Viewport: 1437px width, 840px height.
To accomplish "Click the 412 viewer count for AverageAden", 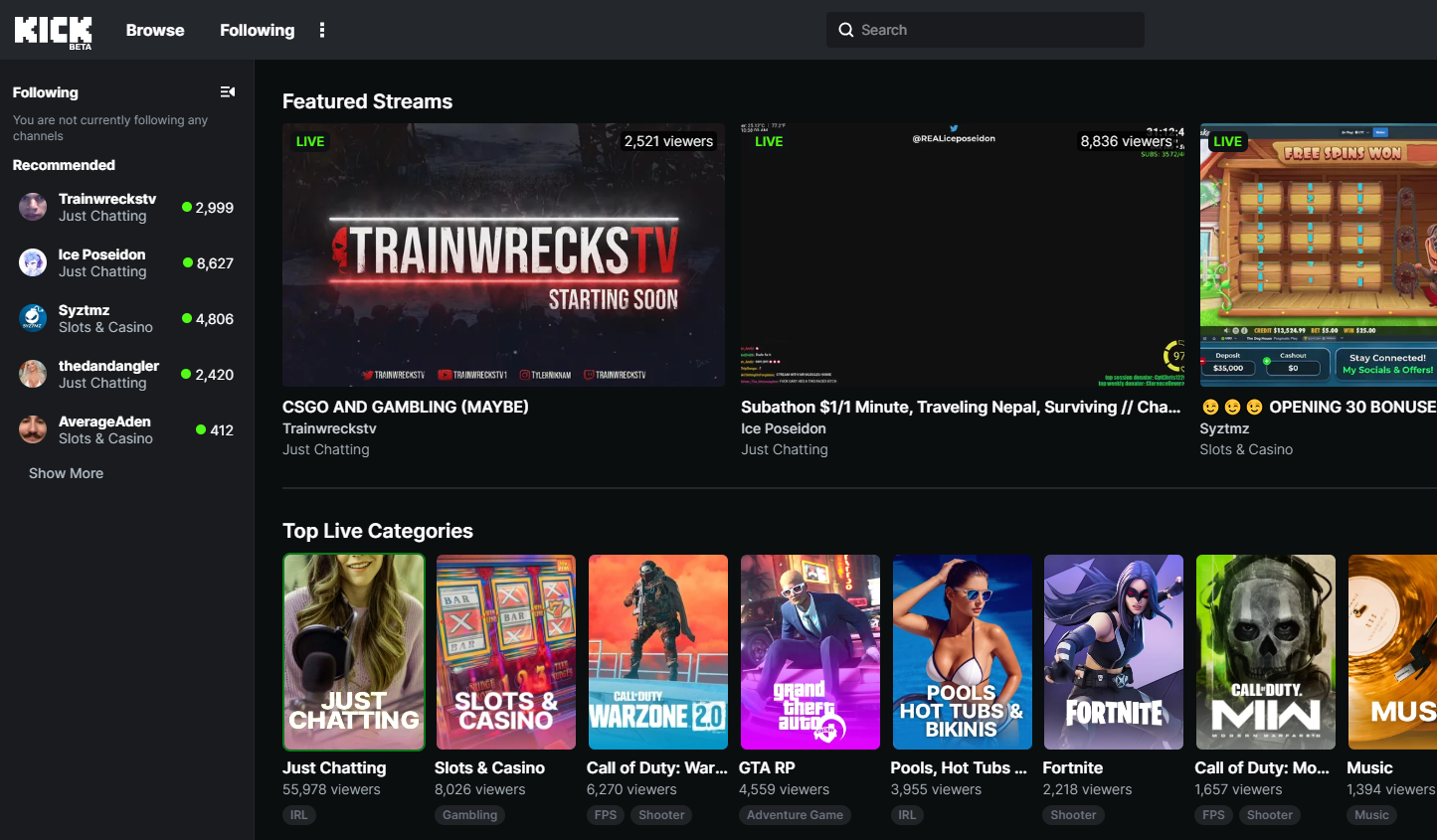I will (x=222, y=430).
